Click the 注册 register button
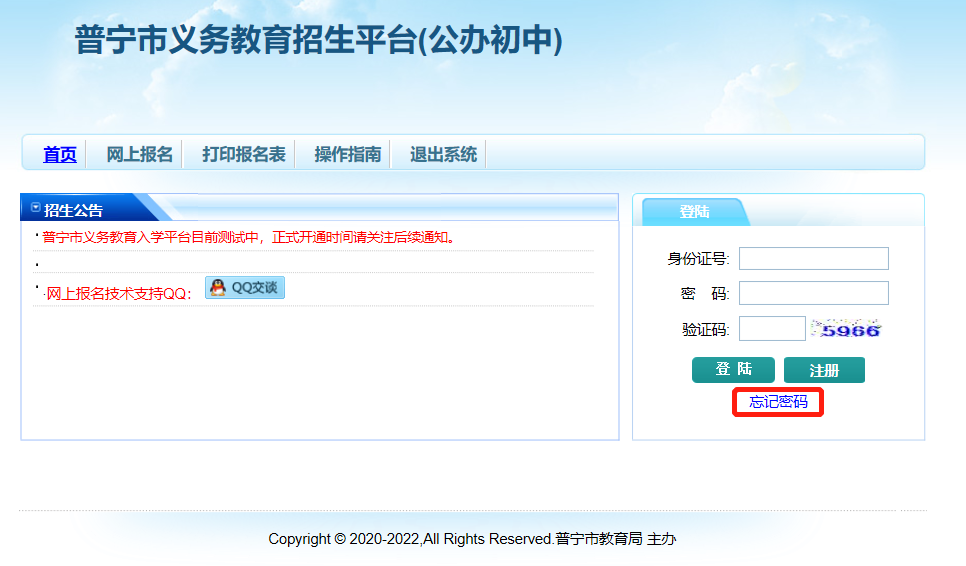This screenshot has width=966, height=566. (x=824, y=370)
